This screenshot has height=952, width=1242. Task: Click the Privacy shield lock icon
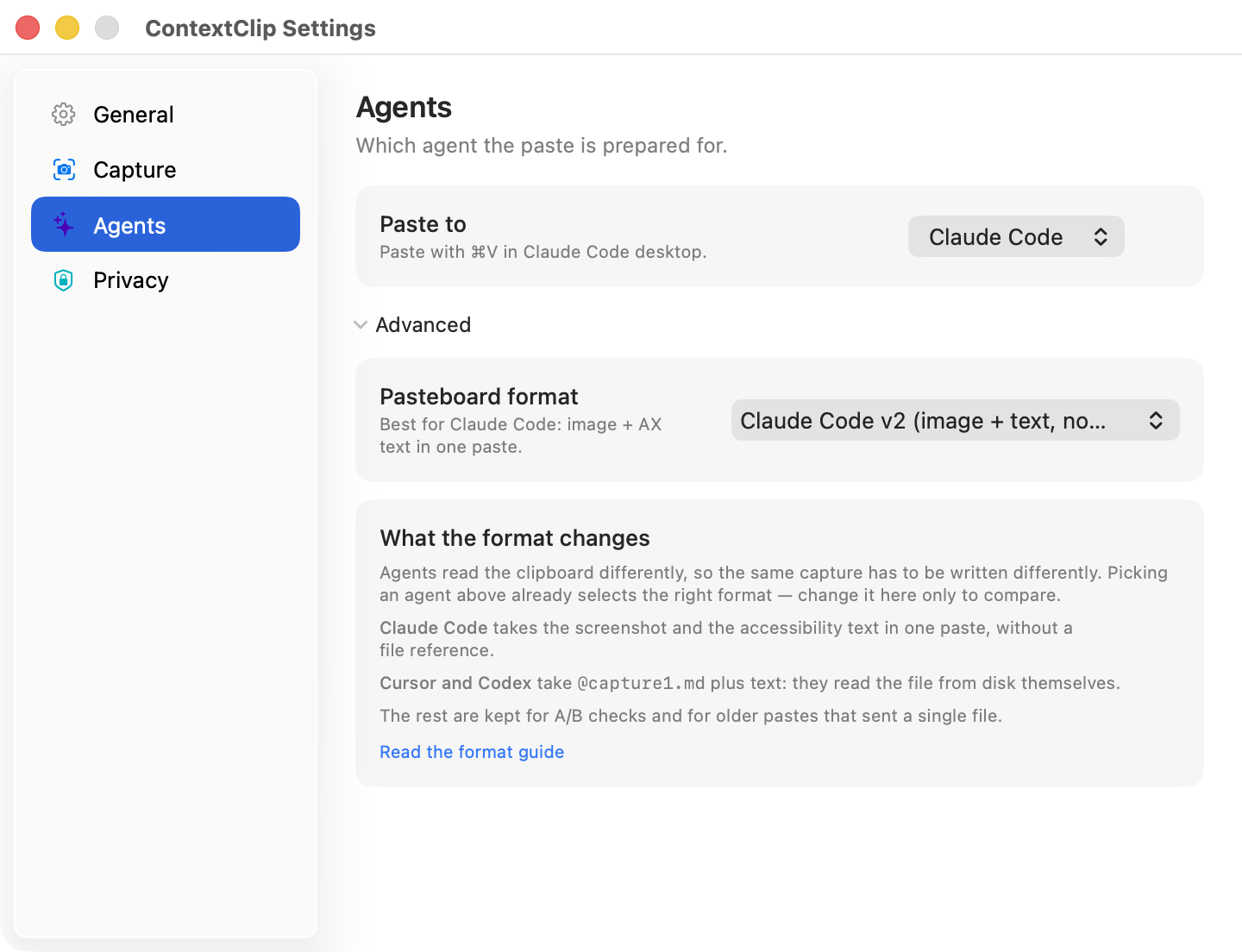click(x=64, y=280)
